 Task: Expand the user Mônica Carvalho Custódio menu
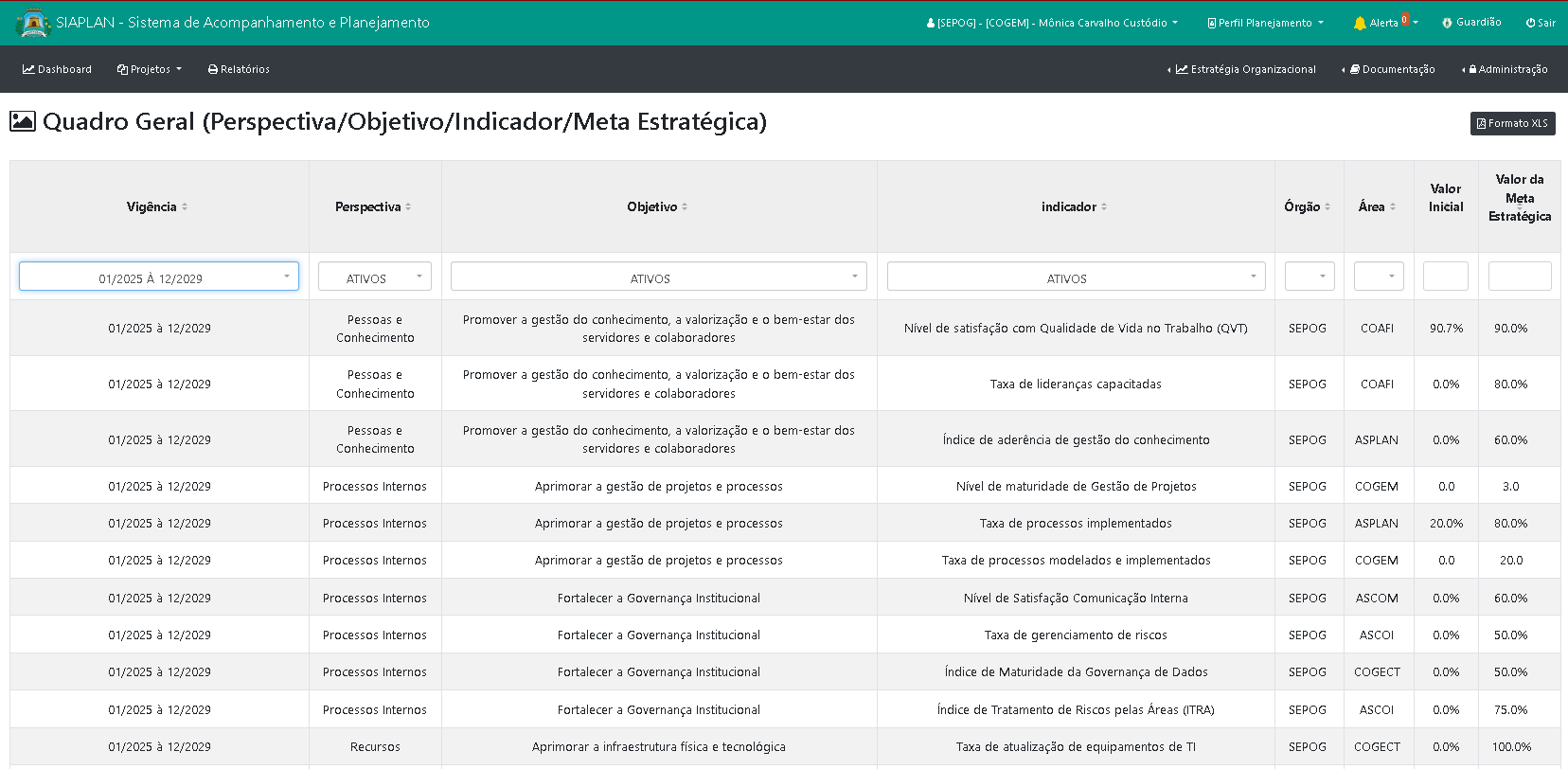coord(1052,23)
